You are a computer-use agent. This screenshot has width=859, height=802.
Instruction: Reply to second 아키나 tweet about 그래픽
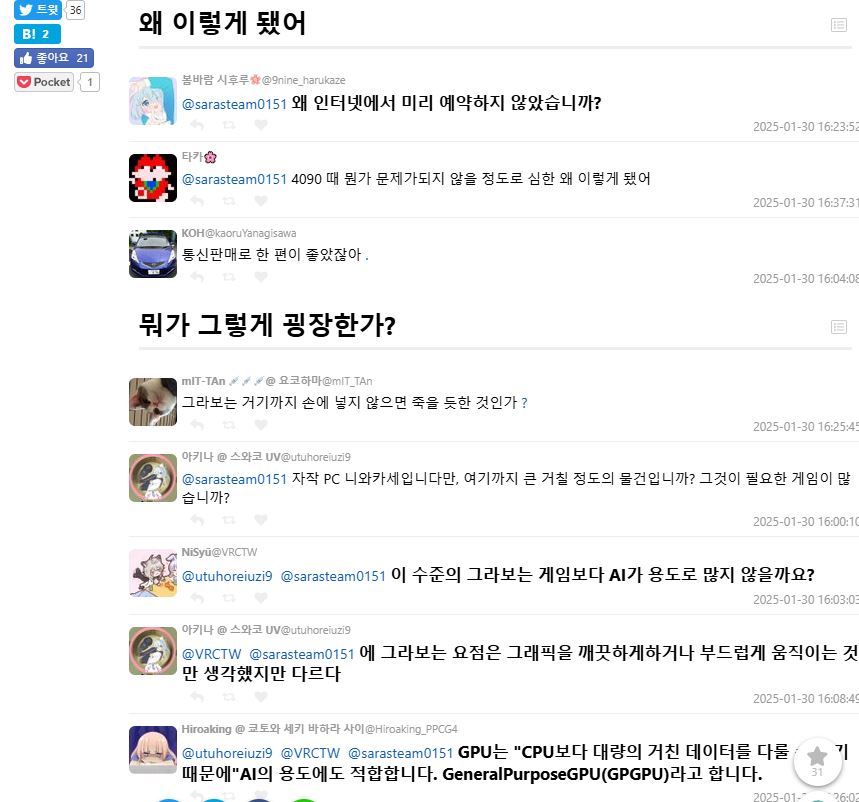(x=197, y=697)
